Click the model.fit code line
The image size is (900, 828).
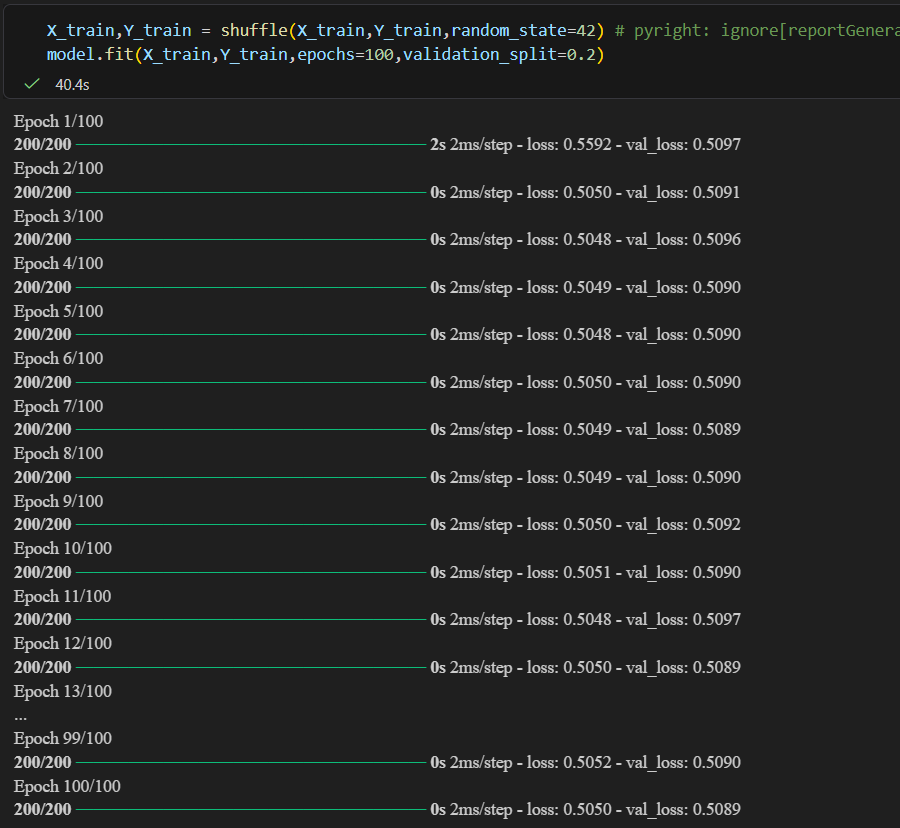tap(325, 55)
